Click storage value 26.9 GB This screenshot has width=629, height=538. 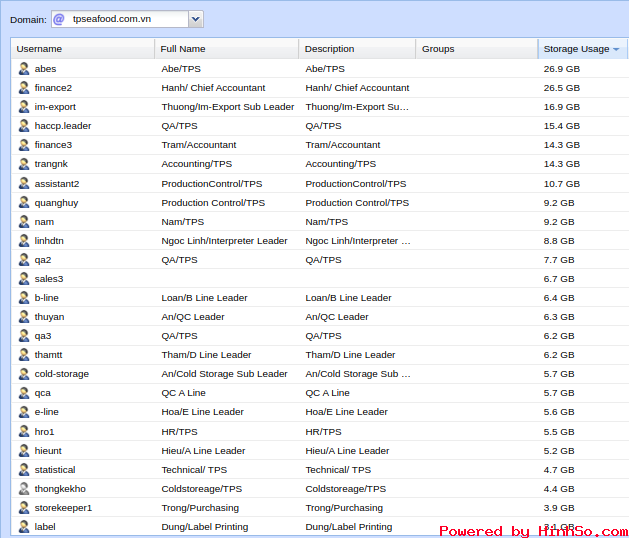(x=562, y=69)
